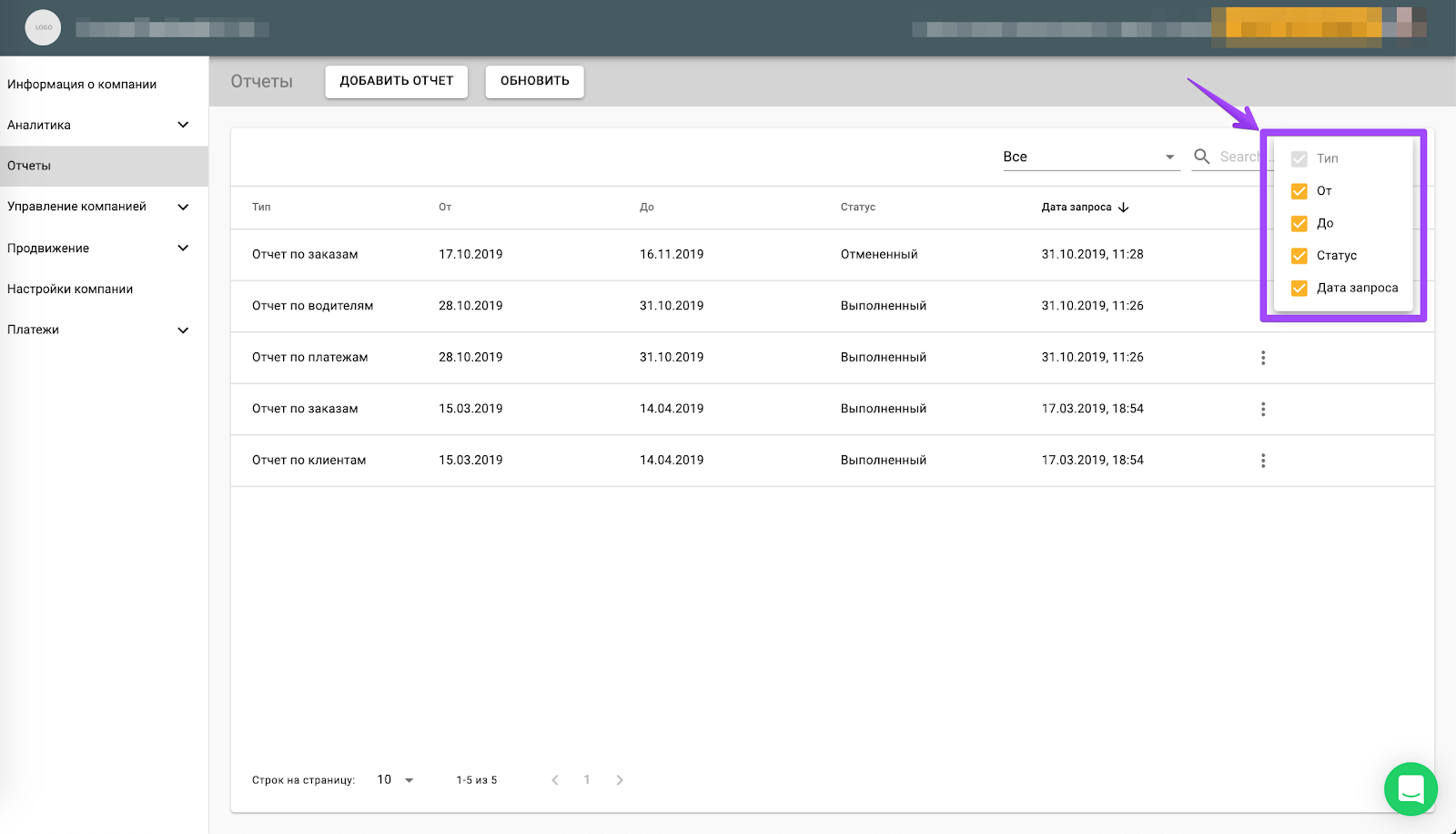This screenshot has height=834, width=1456.
Task: Click the Строк на страницу label
Action: pyautogui.click(x=303, y=780)
